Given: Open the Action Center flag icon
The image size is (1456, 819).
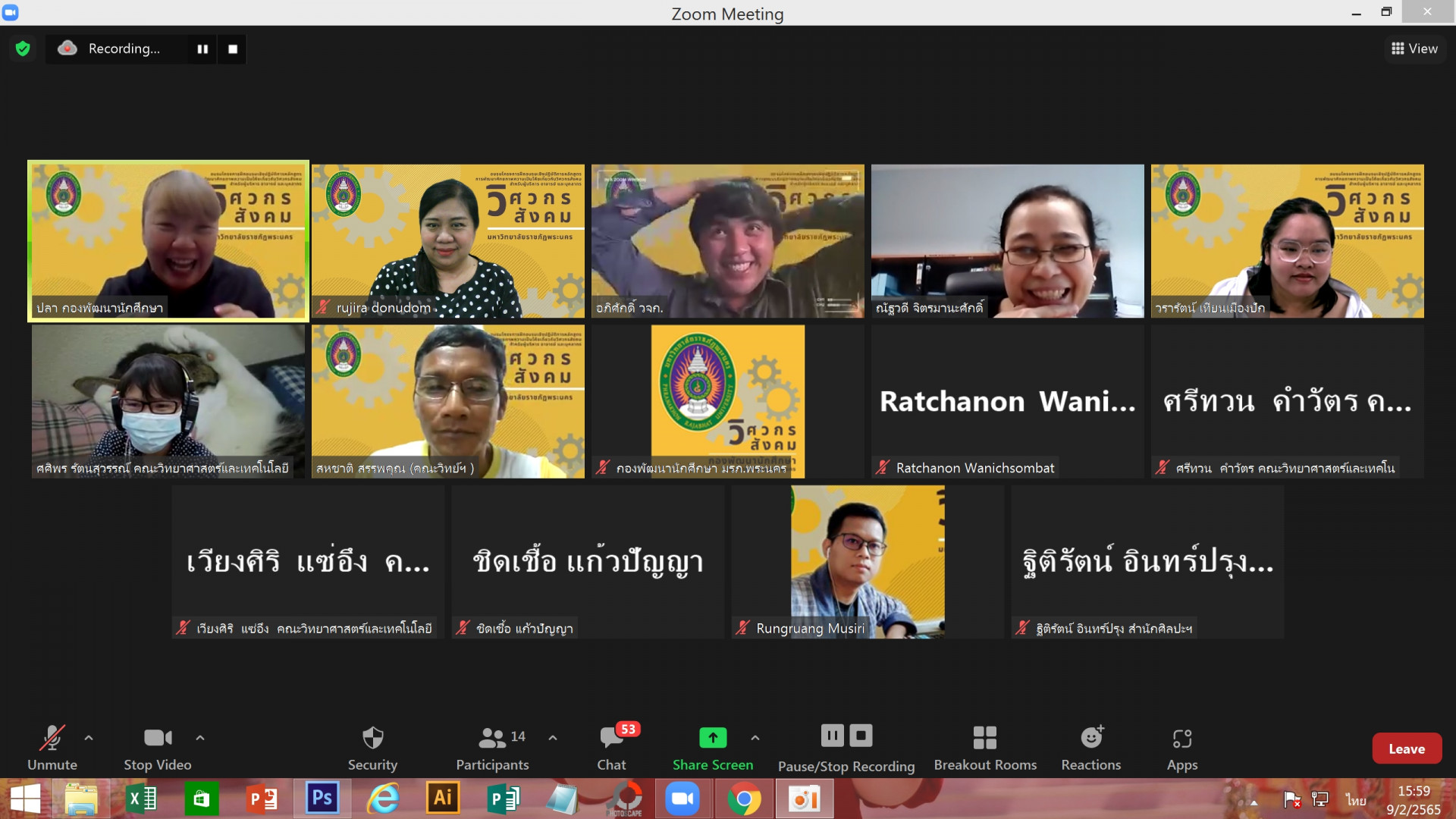Looking at the screenshot, I should [1292, 799].
